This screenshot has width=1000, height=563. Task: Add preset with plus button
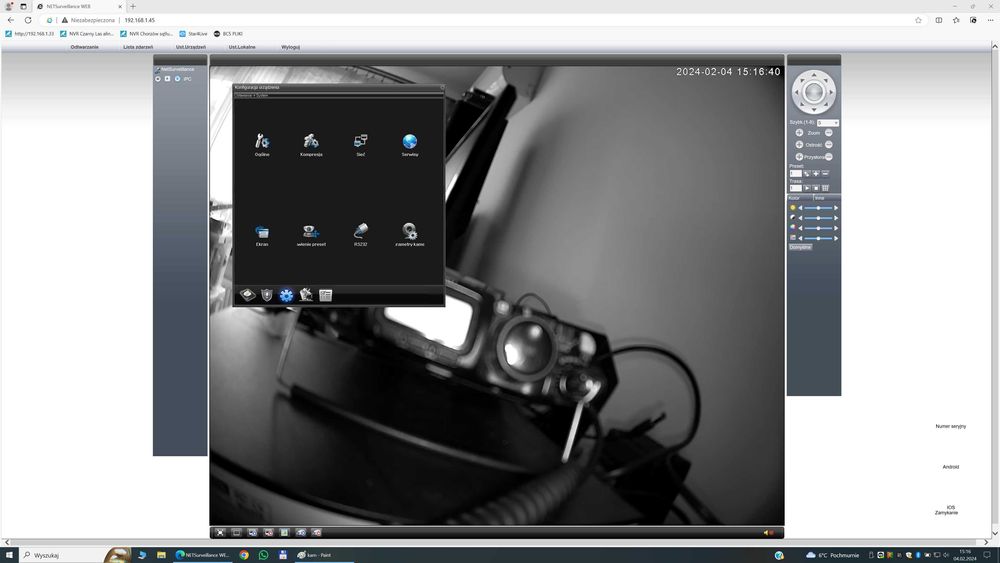tap(816, 173)
